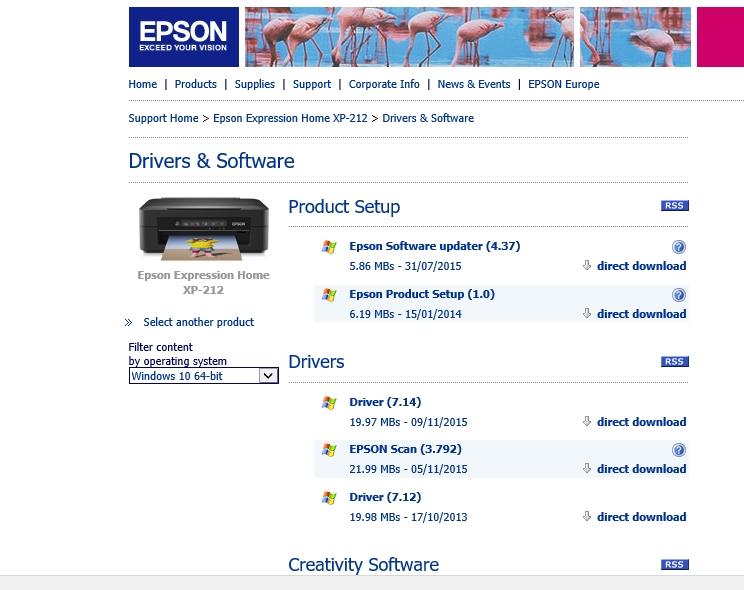Direct download Epson Product Setup

coord(642,314)
